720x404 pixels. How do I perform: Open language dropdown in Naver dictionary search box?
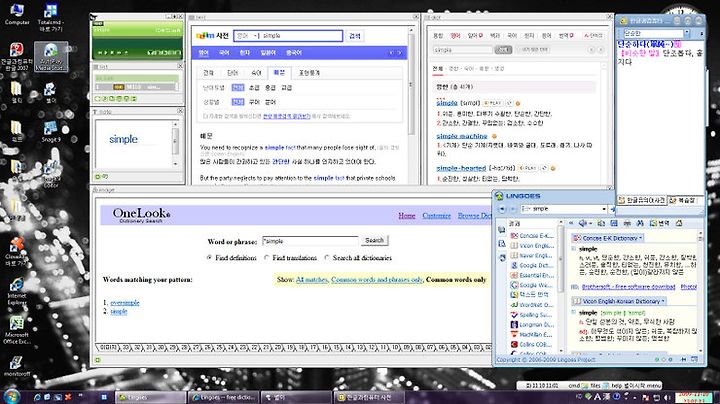point(256,36)
